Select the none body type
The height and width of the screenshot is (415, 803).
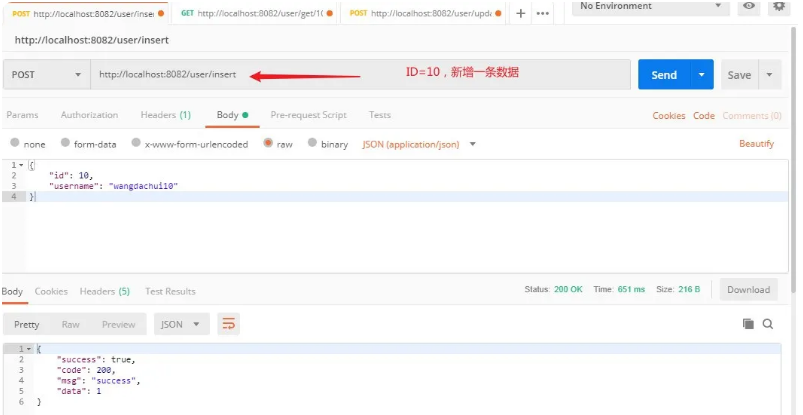(15, 143)
